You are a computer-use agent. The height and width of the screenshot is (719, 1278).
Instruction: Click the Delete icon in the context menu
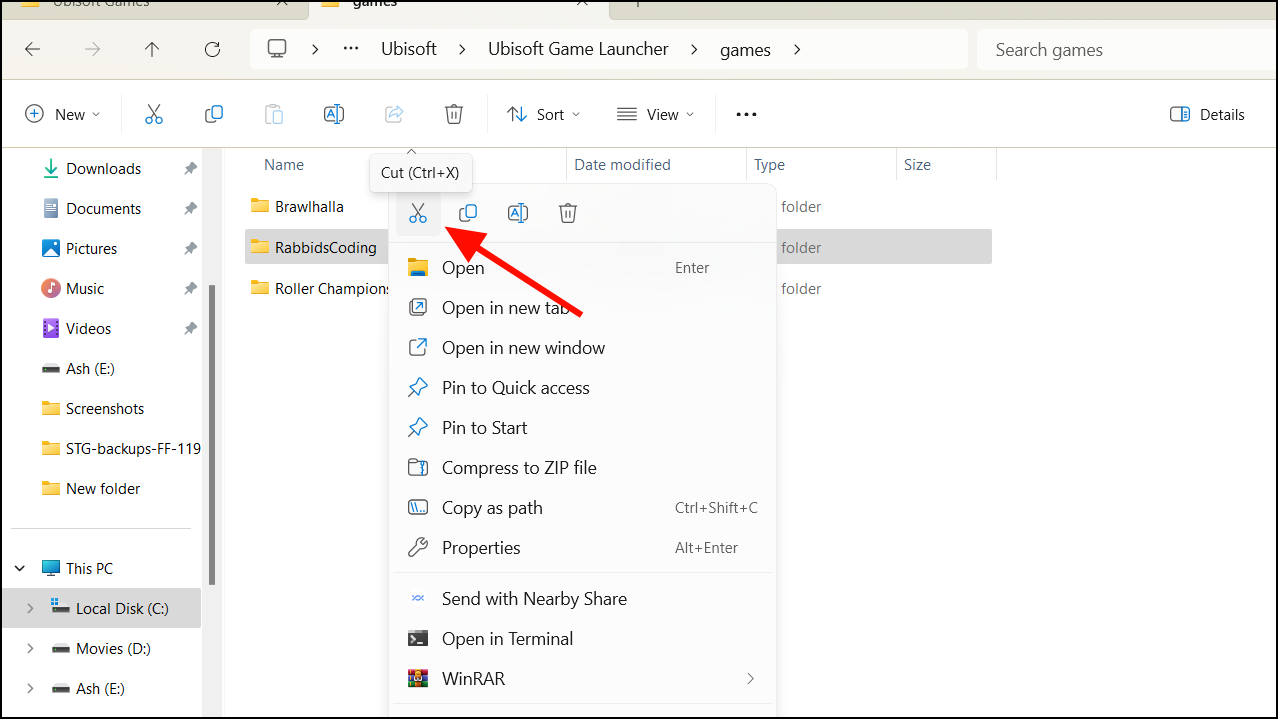click(x=567, y=212)
